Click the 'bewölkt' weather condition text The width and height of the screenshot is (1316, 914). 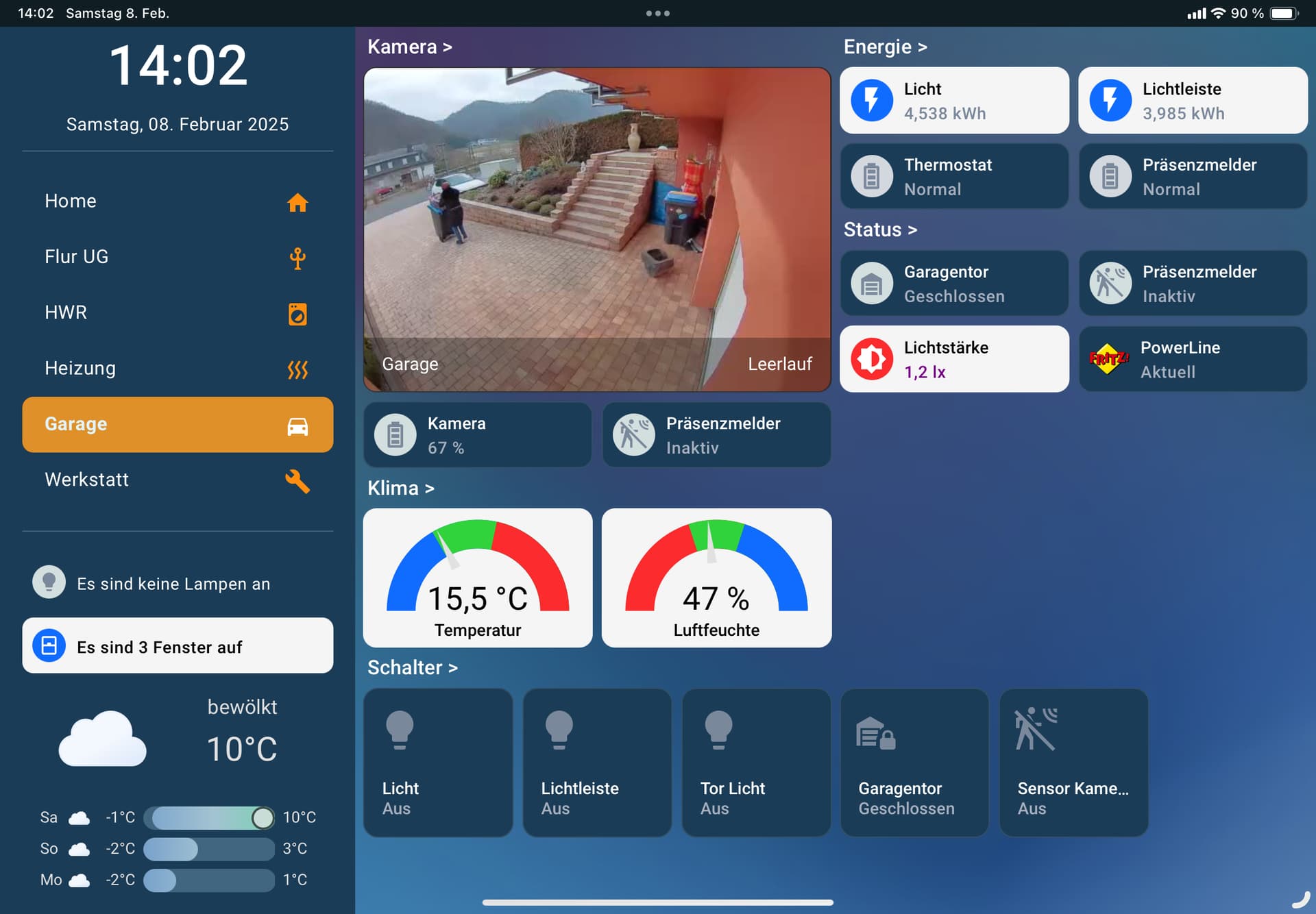pyautogui.click(x=242, y=707)
